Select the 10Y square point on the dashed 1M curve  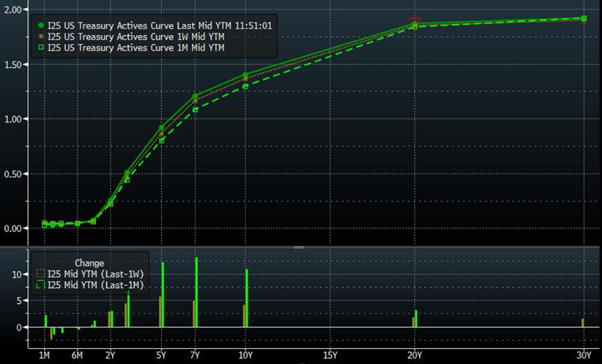[x=245, y=87]
